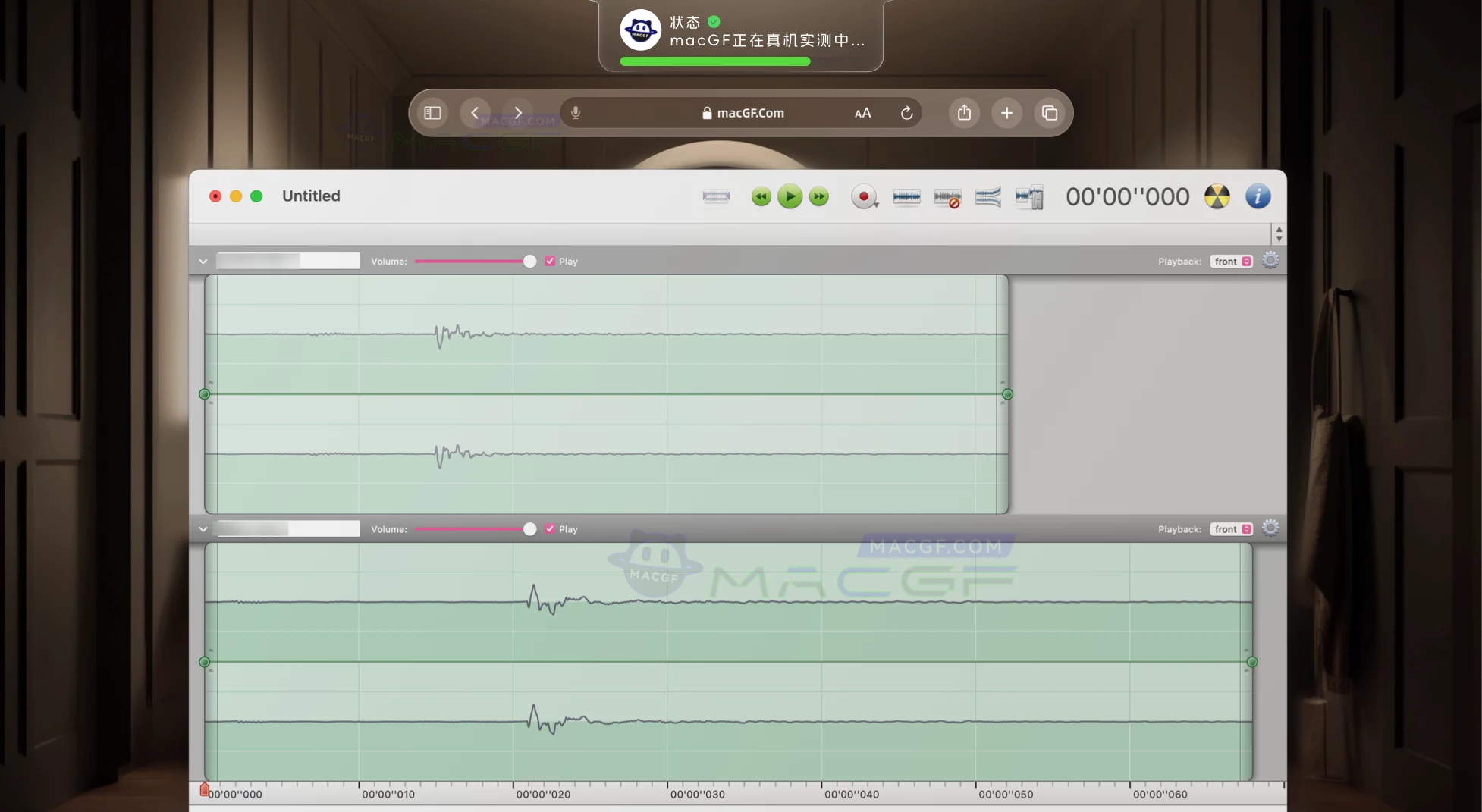The image size is (1482, 812).
Task: Select the trim/cut tool on the toolbar
Action: click(x=715, y=197)
